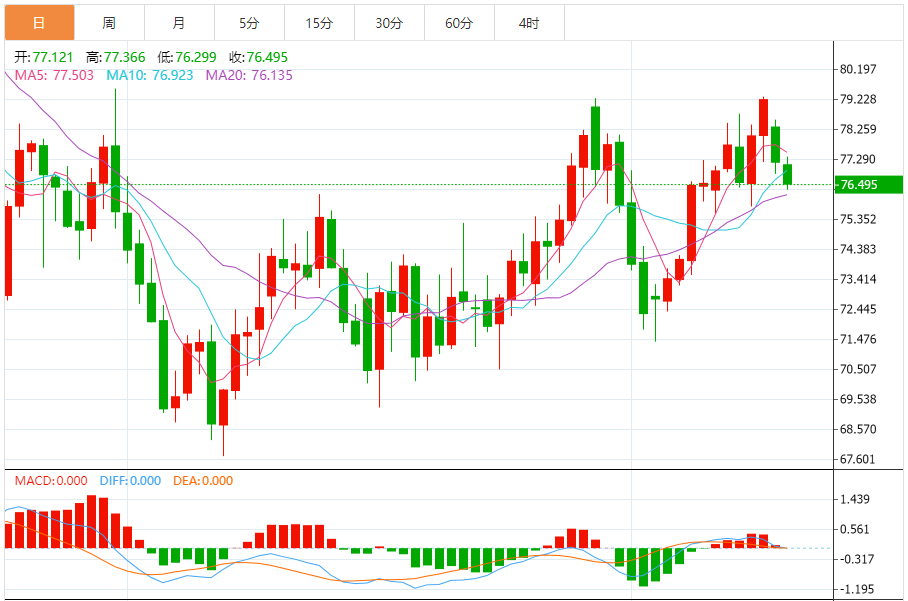Select the 60分 timeframe tab

point(459,23)
